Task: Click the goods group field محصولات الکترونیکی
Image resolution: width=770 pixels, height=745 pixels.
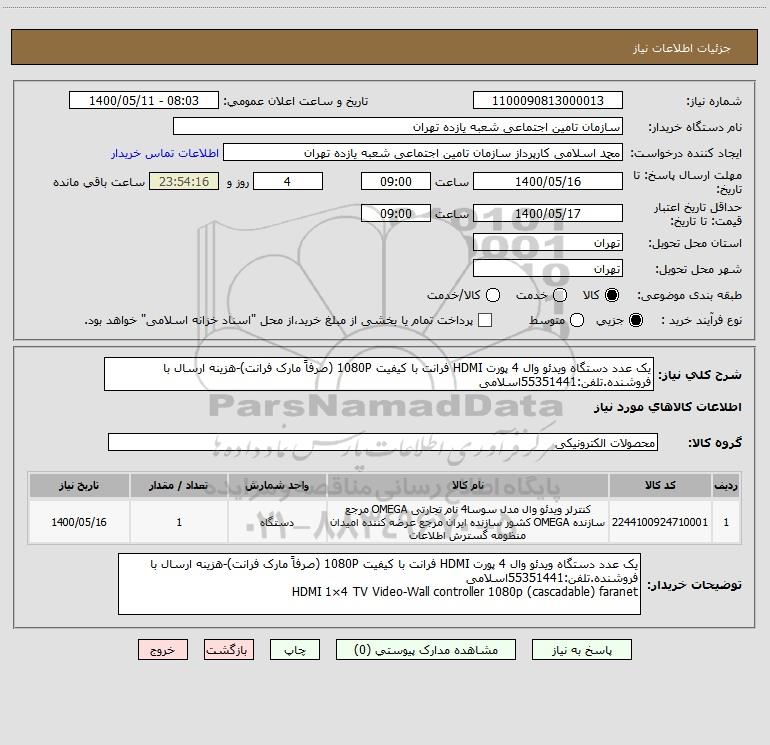Action: pyautogui.click(x=383, y=442)
